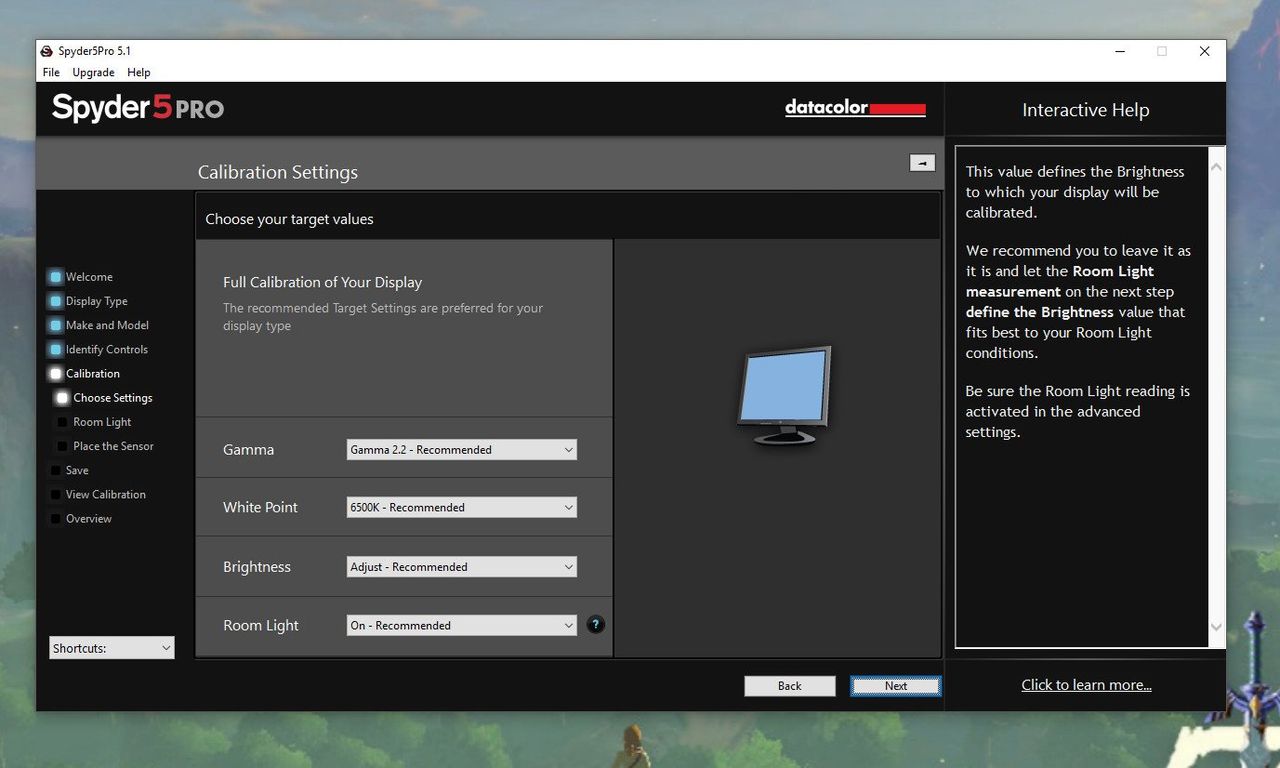Minimize the Spyder5Pro window
Screen dimensions: 1280x768
click(x=1119, y=51)
